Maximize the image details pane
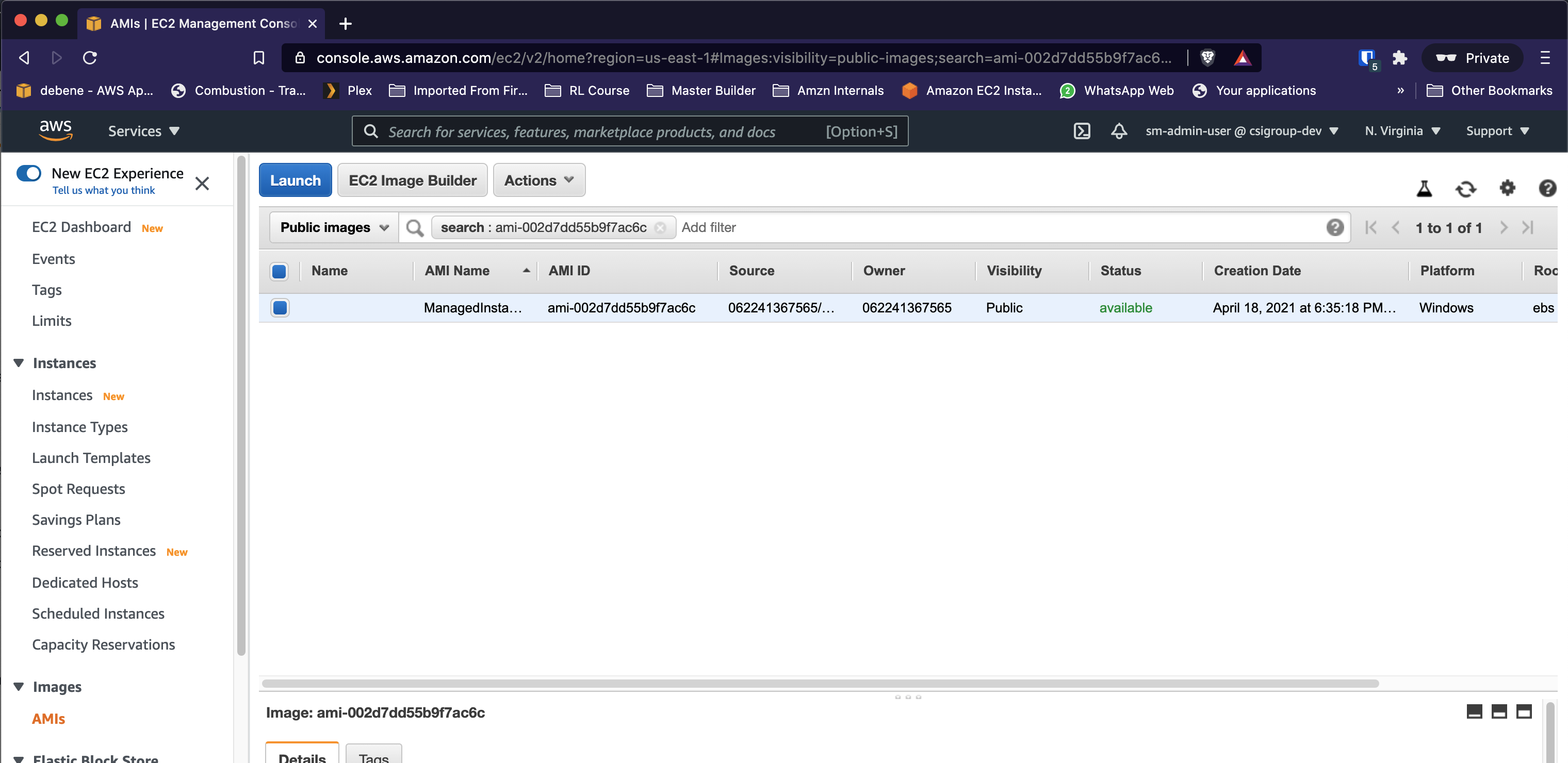Screen dimensions: 1568x763 coord(1524,711)
